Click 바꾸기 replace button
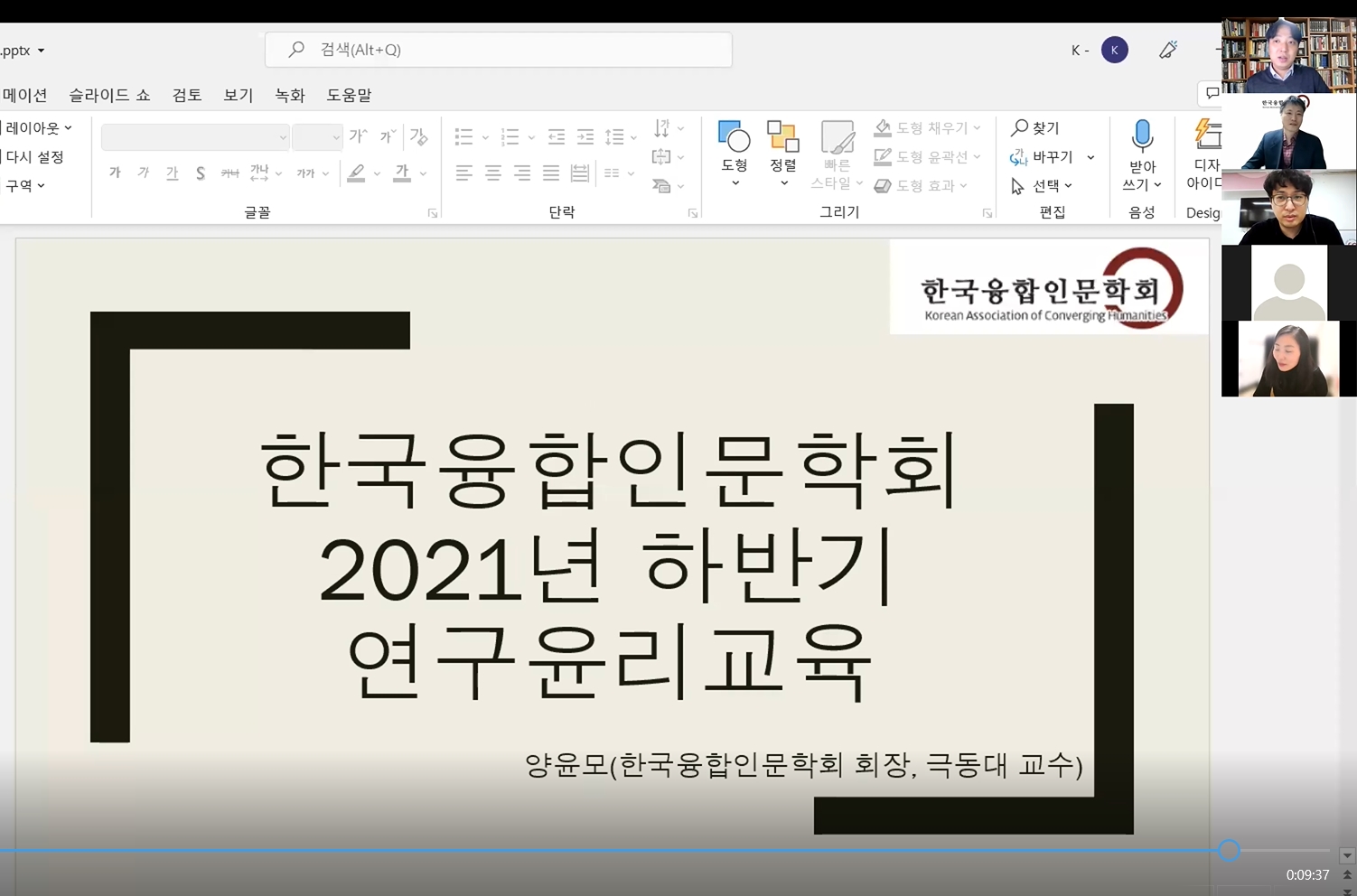The image size is (1357, 896). point(1042,156)
